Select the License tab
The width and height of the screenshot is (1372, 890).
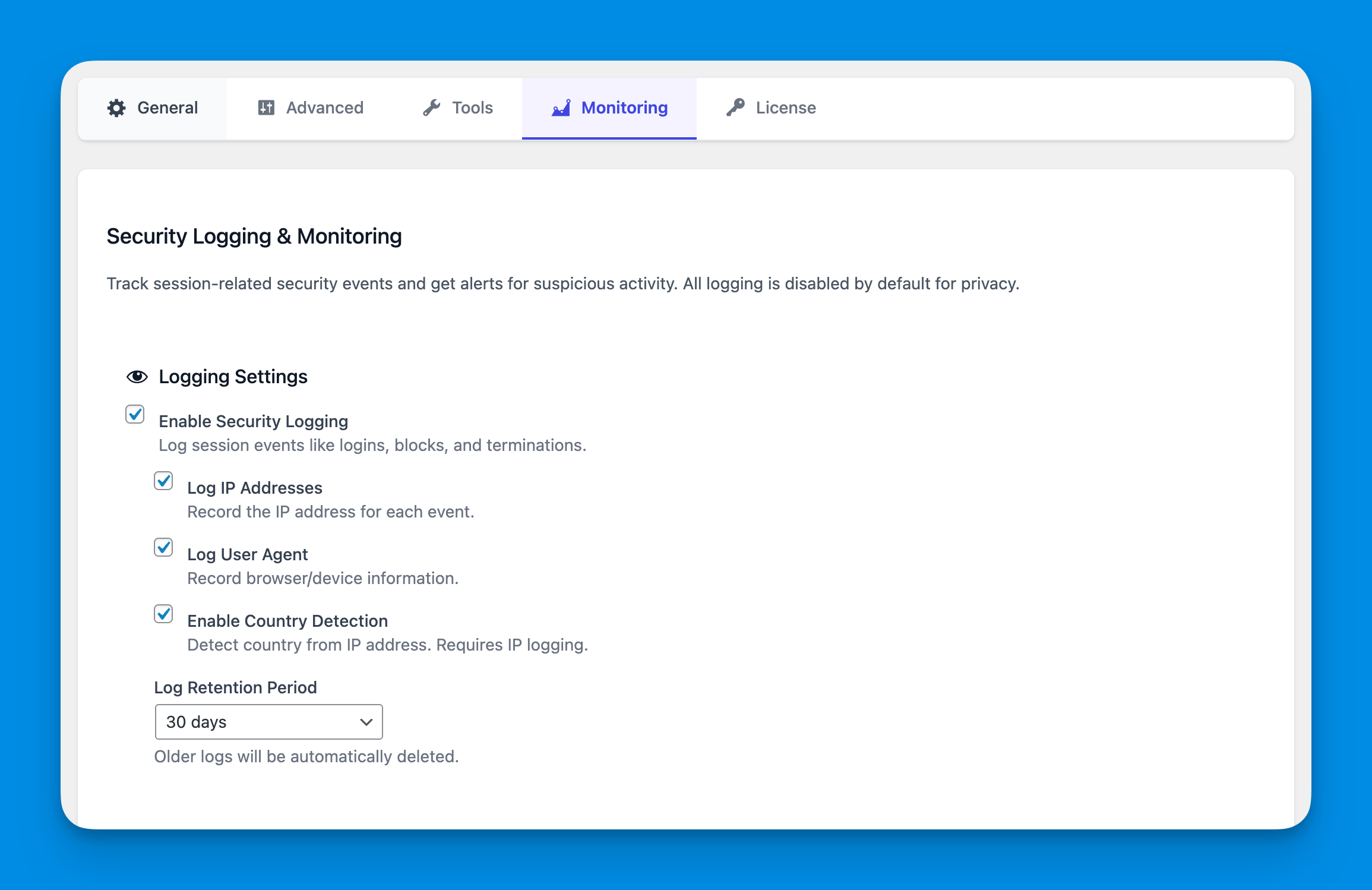[x=785, y=108]
